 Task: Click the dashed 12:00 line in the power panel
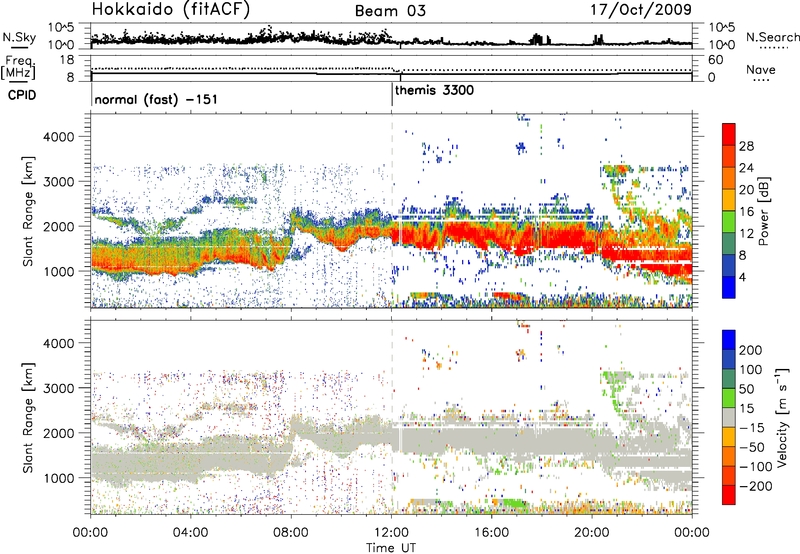pos(392,211)
